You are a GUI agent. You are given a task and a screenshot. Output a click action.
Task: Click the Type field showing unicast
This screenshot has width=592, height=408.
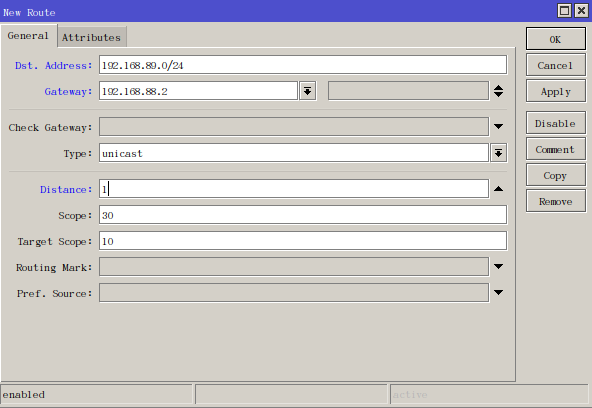tap(294, 153)
